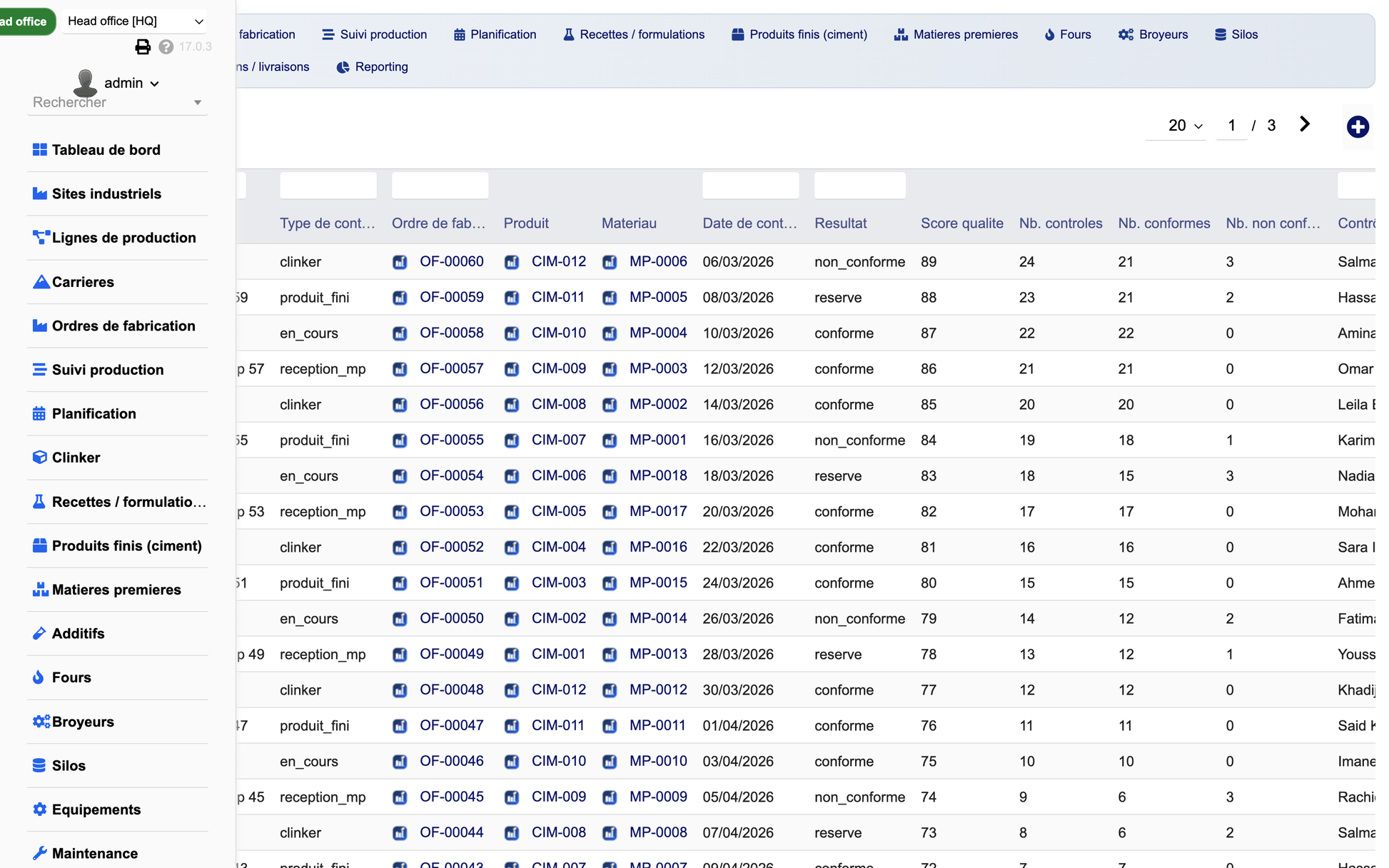Open the help question-mark icon
The image size is (1389, 868).
pos(166,47)
